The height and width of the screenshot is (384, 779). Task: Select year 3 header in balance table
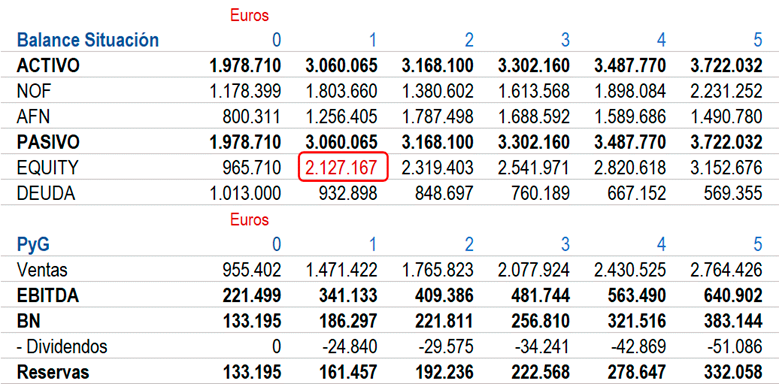click(x=565, y=40)
